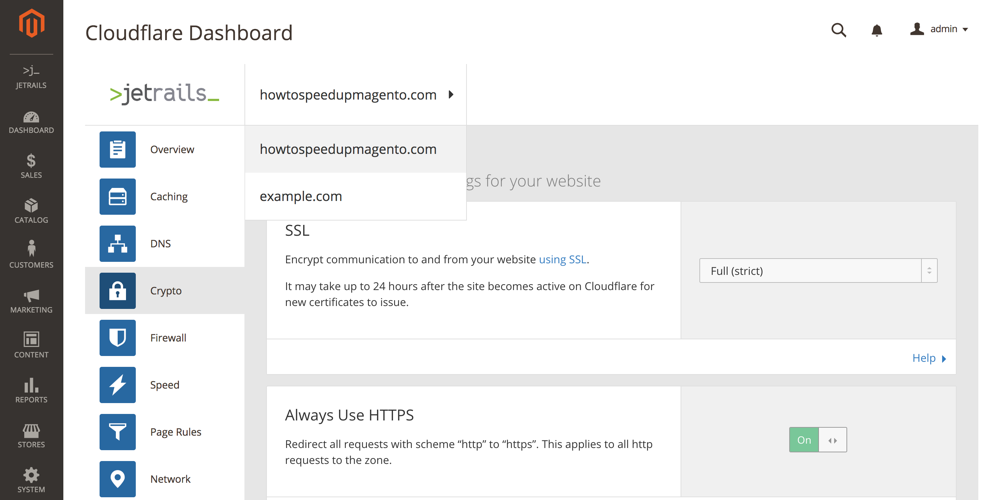This screenshot has height=500, width=1000.
Task: Select example.com from domain list
Action: [x=356, y=196]
